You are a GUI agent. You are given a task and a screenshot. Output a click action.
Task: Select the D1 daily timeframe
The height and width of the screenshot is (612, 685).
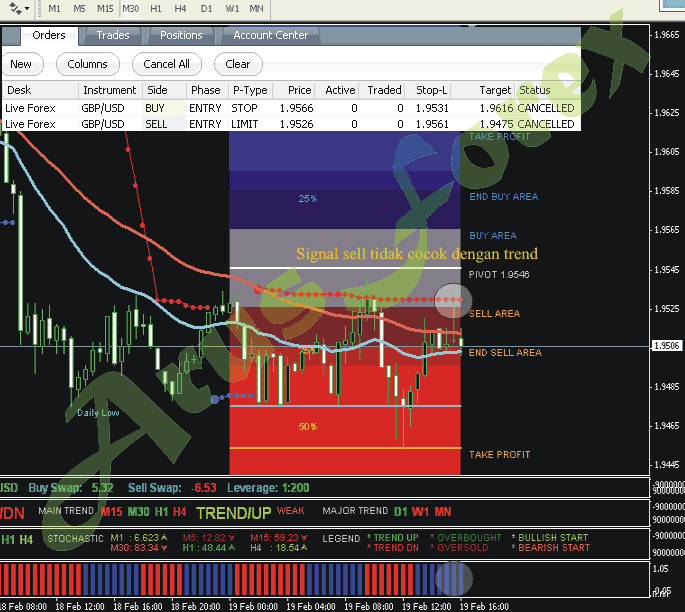206,8
